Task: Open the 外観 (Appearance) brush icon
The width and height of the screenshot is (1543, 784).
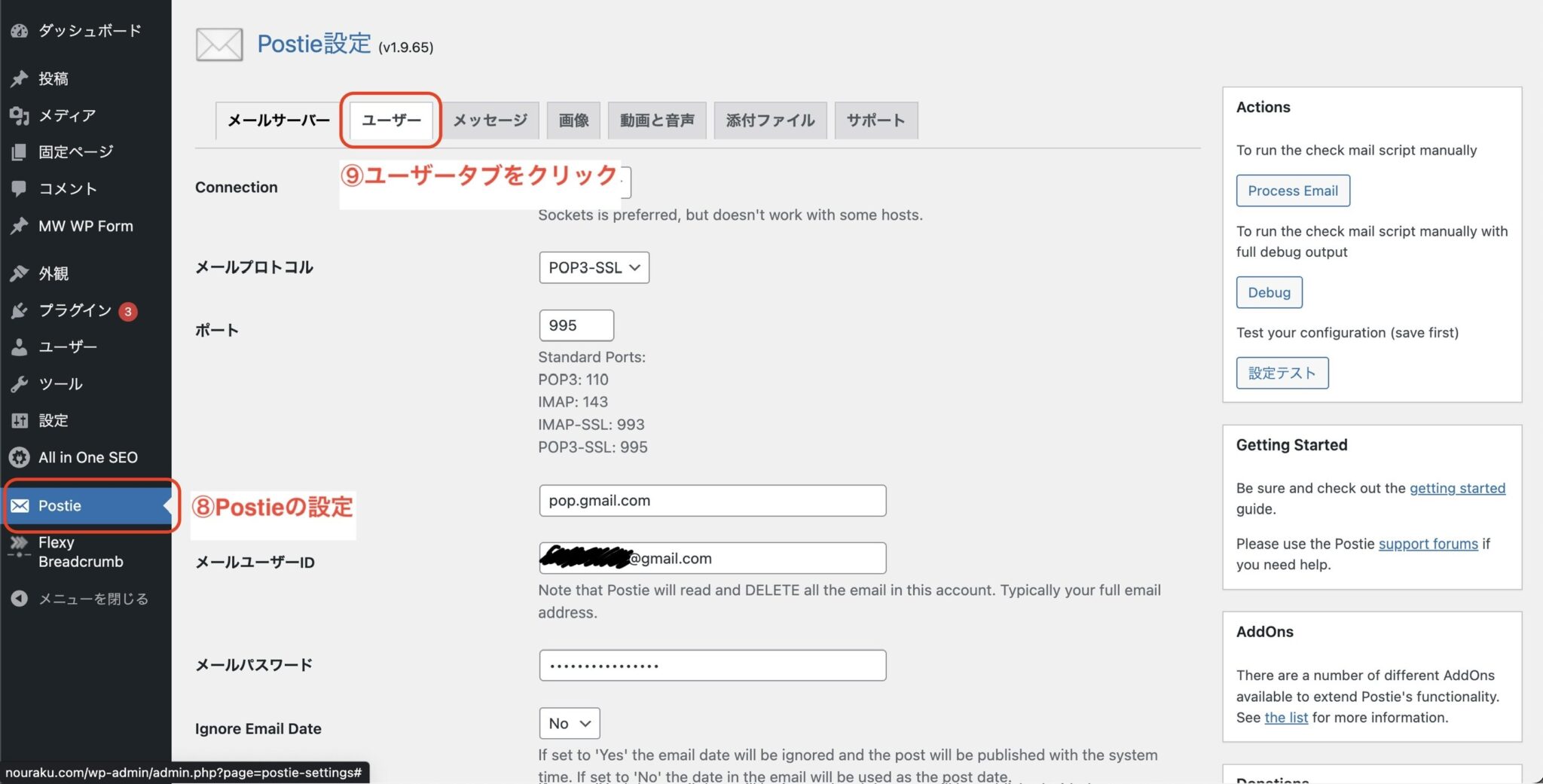Action: point(19,273)
